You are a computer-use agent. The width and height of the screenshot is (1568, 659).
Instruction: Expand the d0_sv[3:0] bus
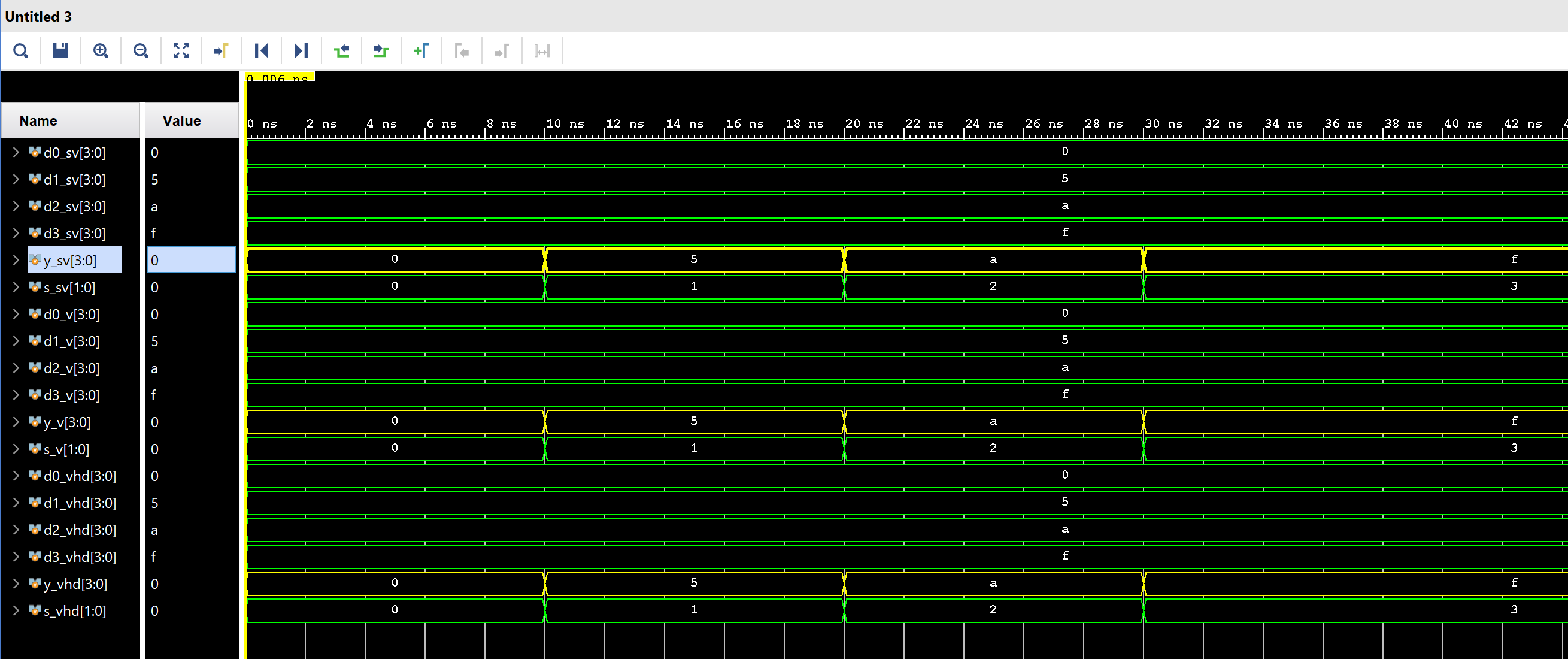point(16,152)
